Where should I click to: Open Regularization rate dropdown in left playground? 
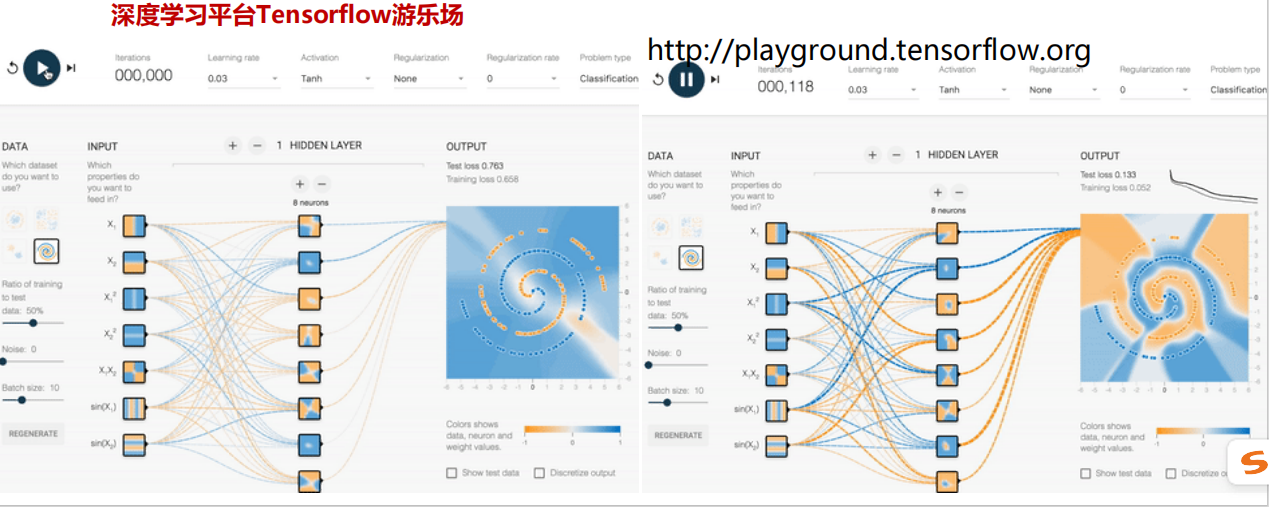[522, 78]
